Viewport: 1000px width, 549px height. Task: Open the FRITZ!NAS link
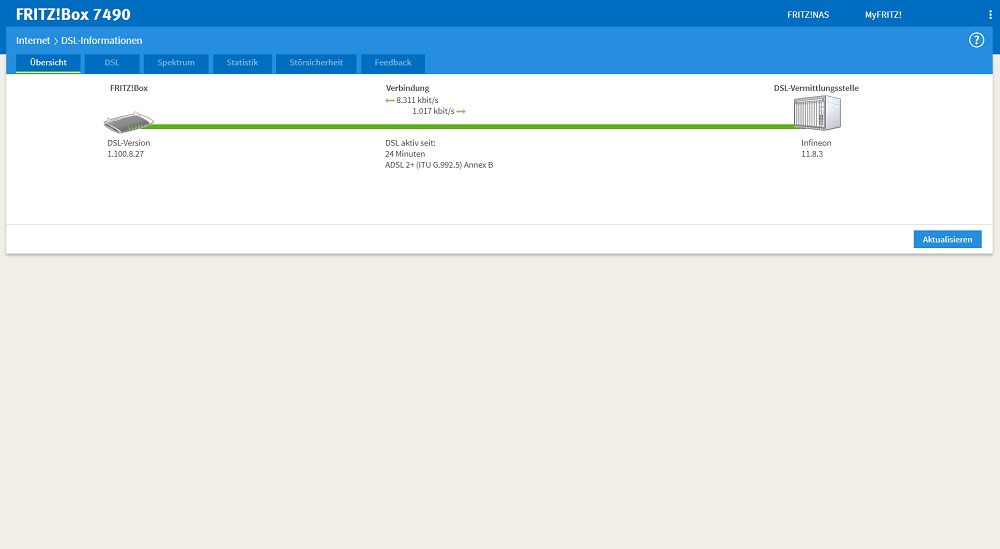(808, 15)
